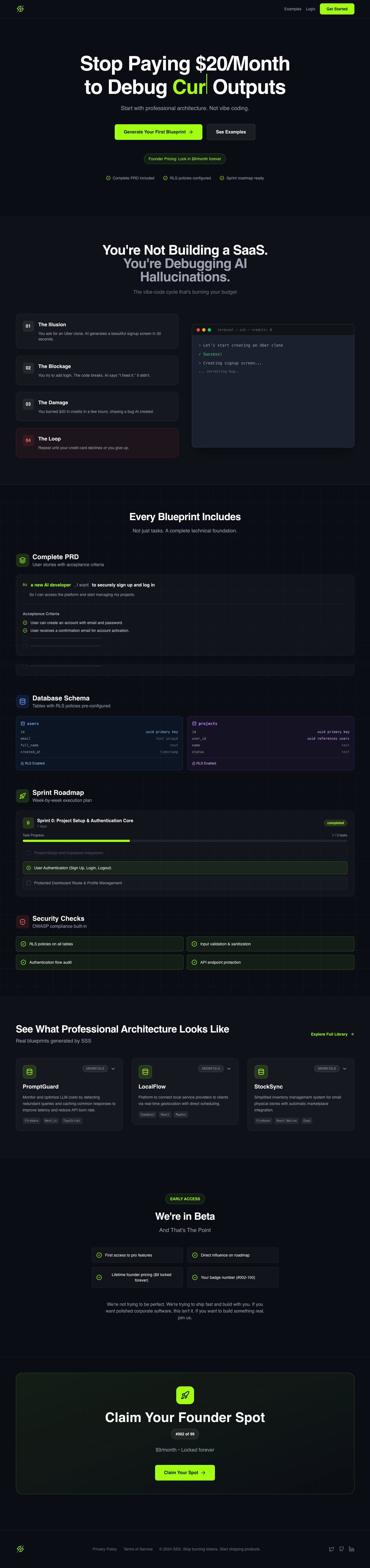Open the GitHub icon in the footer
The image size is (370, 1568).
pos(341,1549)
